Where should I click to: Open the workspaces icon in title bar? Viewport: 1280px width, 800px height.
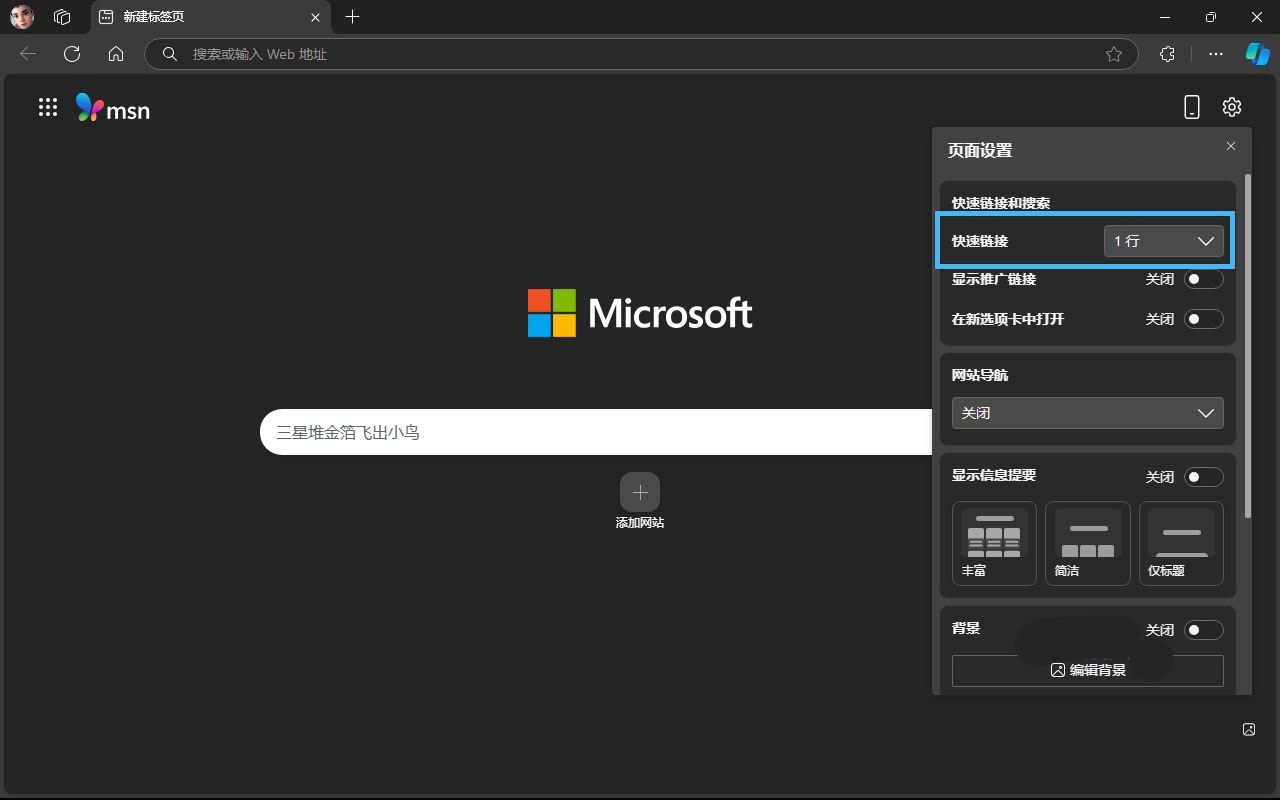[x=62, y=17]
